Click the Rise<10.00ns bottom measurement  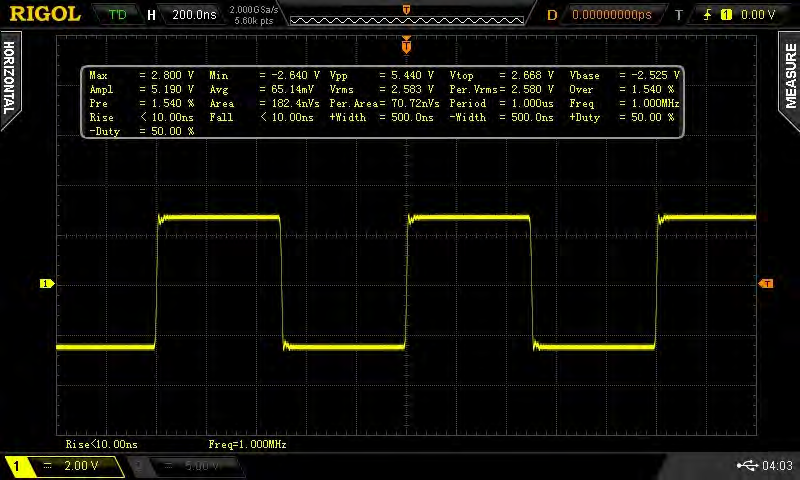102,444
